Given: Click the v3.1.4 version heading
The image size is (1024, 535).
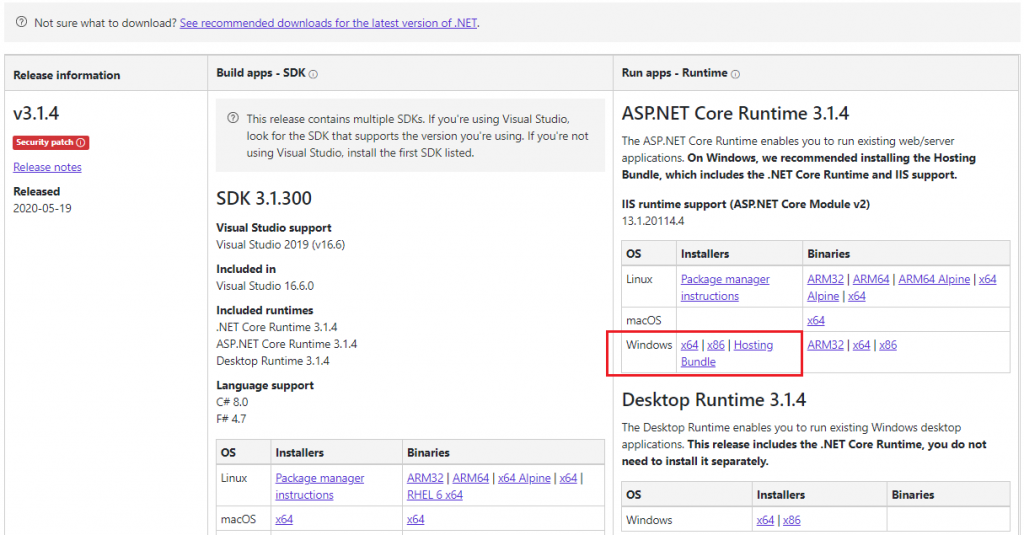Looking at the screenshot, I should (x=36, y=114).
